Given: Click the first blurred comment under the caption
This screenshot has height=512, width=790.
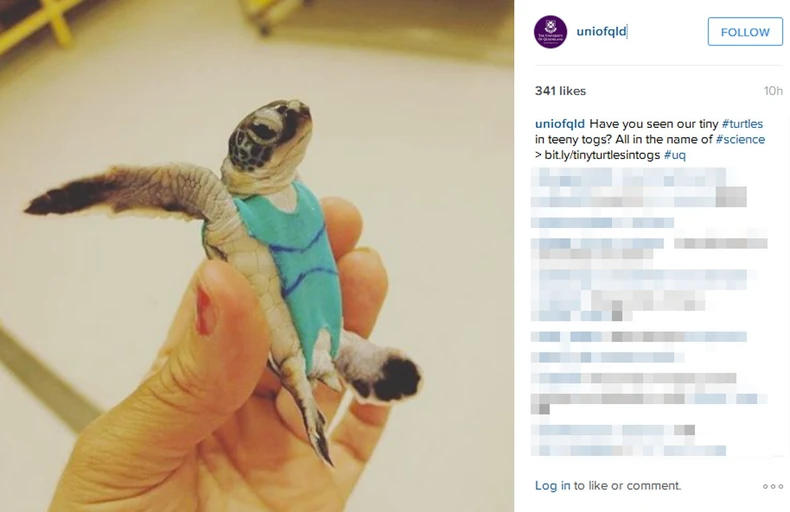Looking at the screenshot, I should (x=638, y=187).
